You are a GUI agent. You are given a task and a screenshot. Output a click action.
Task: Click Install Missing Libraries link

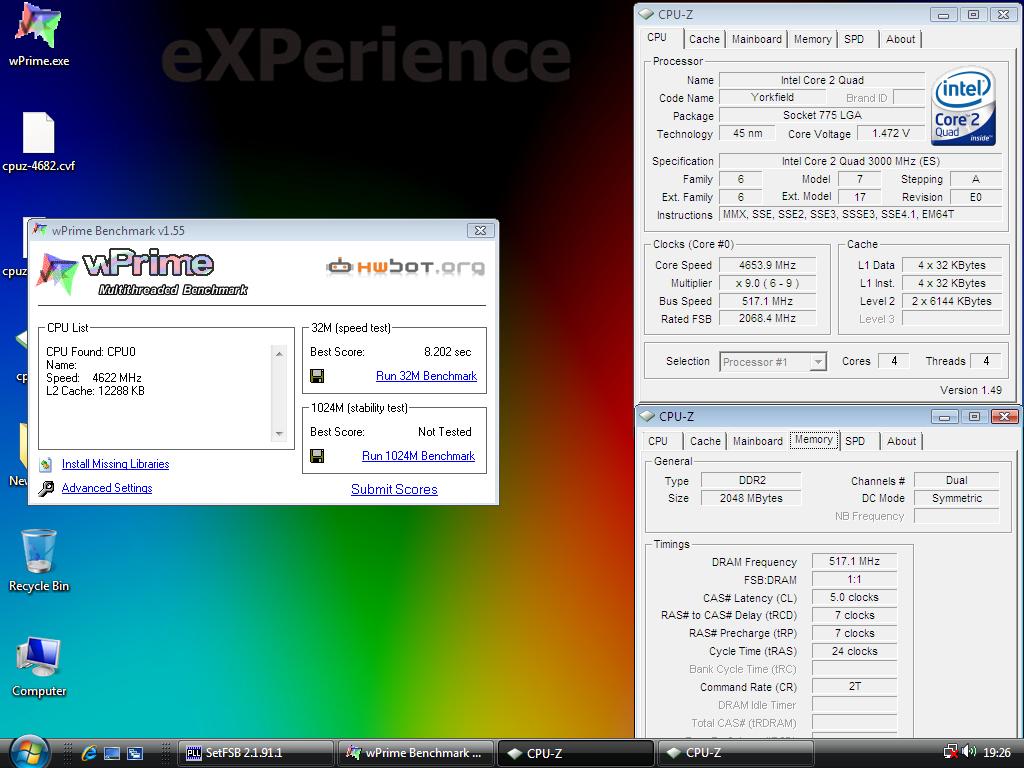(x=116, y=464)
